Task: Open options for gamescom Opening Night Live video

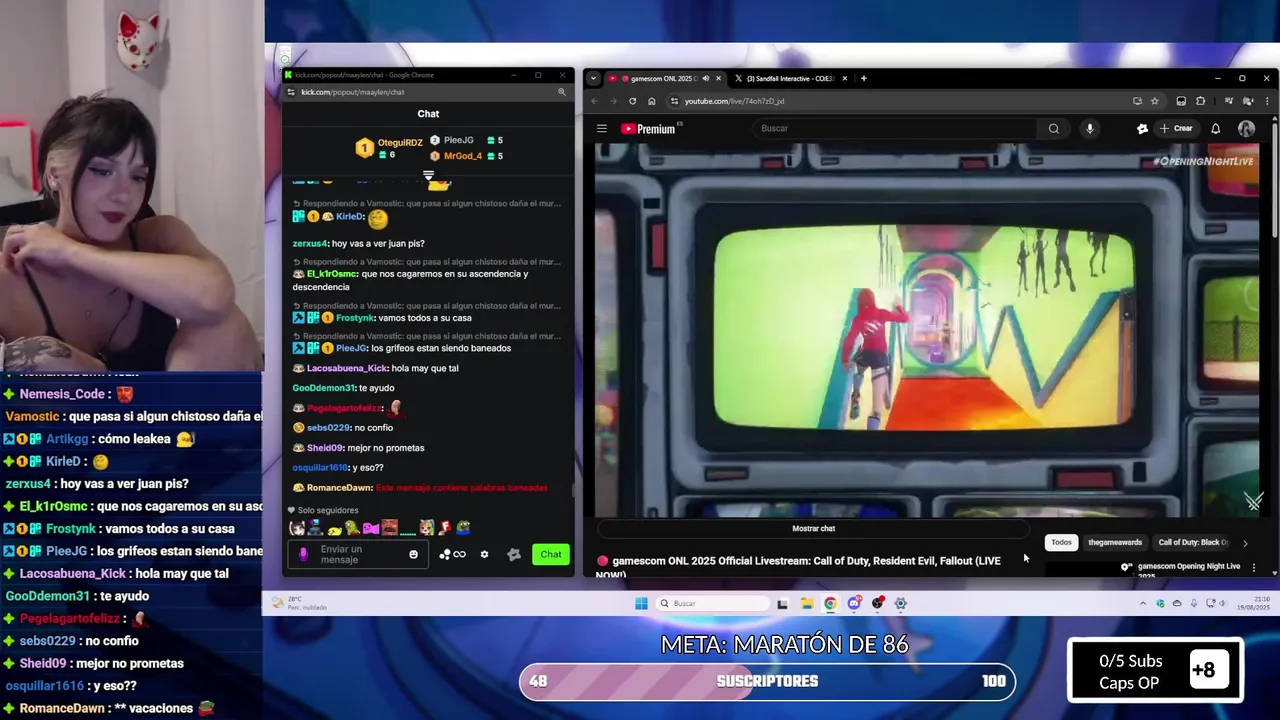Action: click(1254, 567)
